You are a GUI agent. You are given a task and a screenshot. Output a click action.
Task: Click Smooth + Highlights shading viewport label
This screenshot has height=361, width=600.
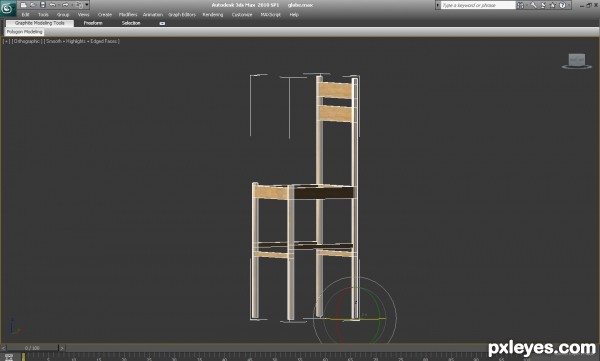[x=82, y=41]
